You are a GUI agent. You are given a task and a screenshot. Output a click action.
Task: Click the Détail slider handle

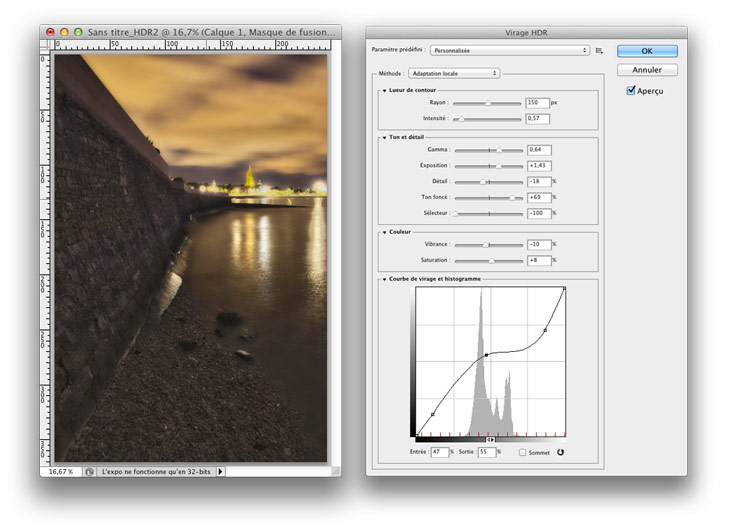point(483,182)
